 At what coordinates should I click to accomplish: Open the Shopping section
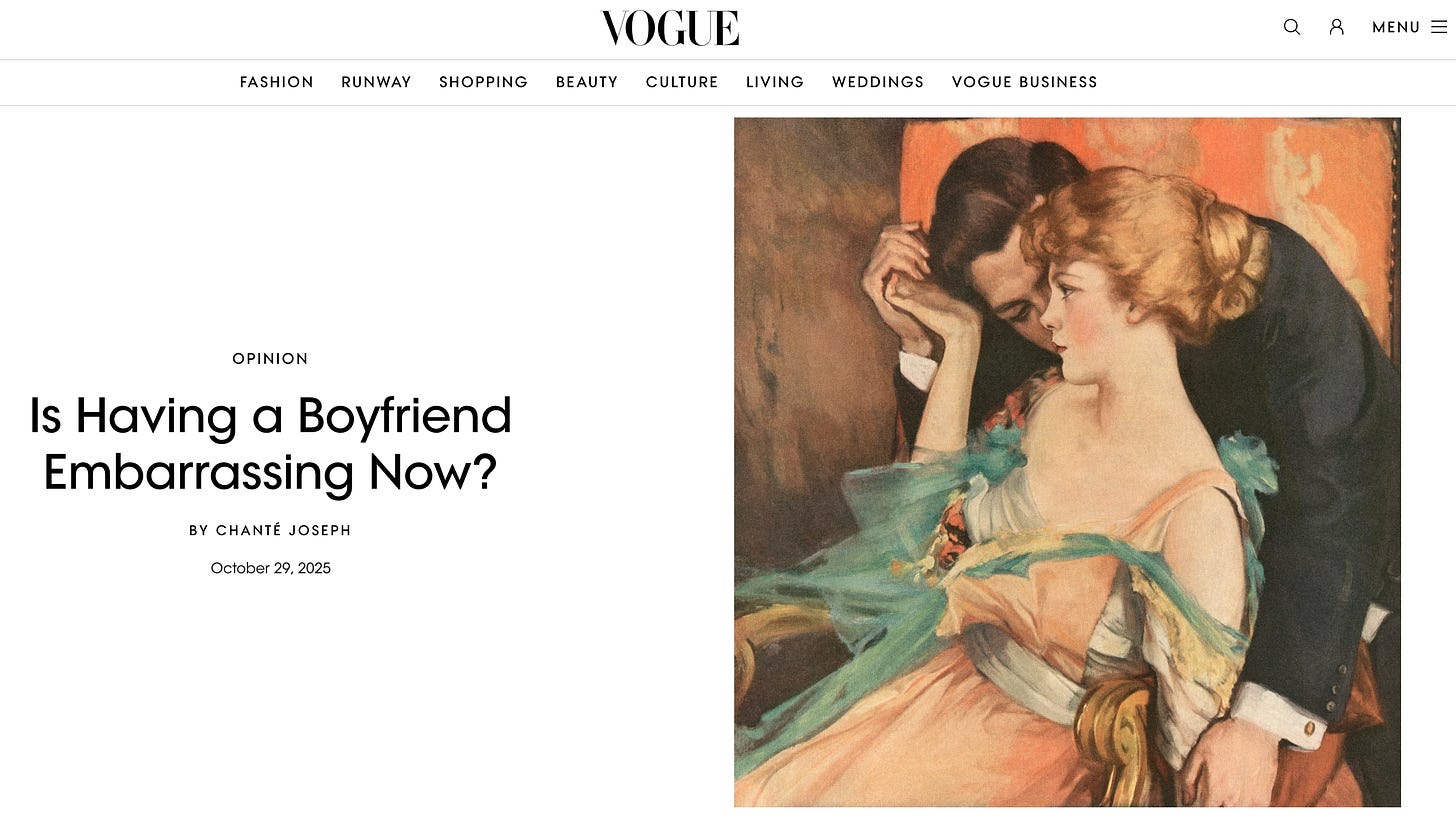[x=484, y=82]
